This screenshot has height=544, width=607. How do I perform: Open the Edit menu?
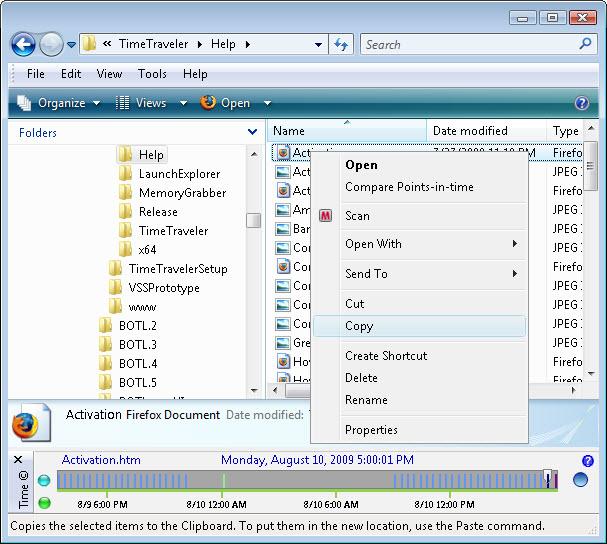(71, 74)
